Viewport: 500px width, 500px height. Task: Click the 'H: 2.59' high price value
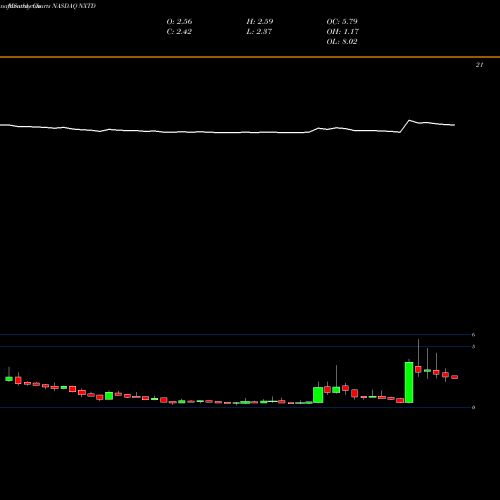click(260, 22)
